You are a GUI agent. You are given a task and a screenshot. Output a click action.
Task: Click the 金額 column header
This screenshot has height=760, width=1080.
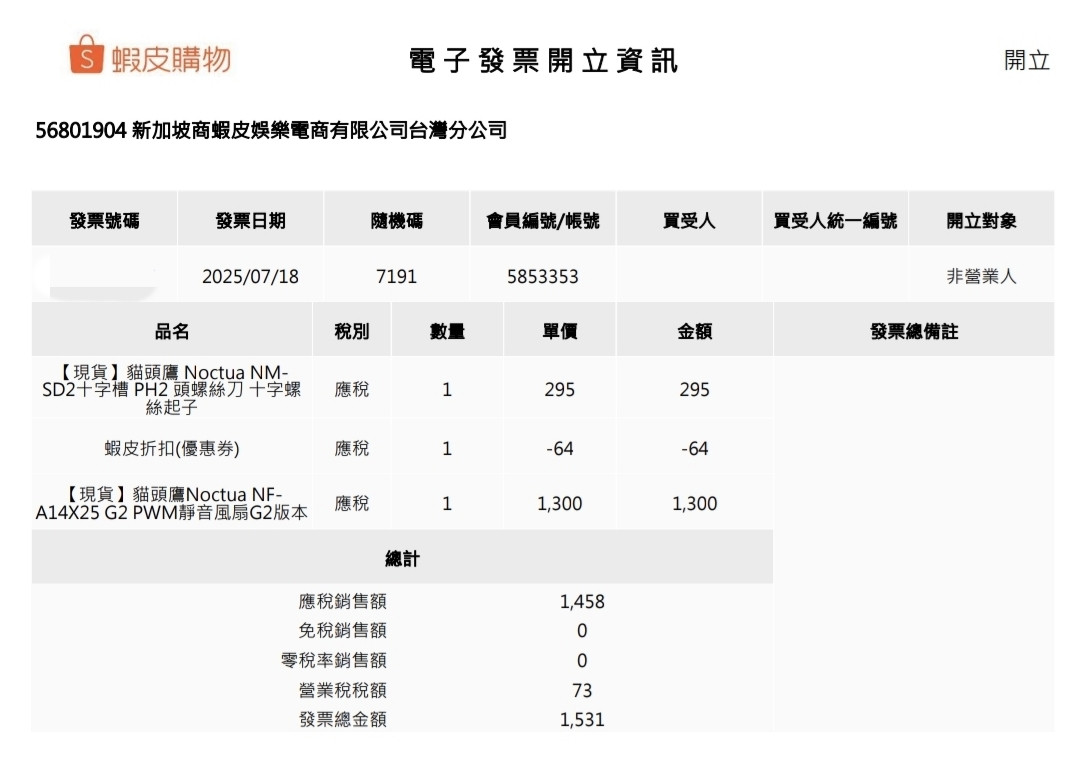tap(694, 331)
